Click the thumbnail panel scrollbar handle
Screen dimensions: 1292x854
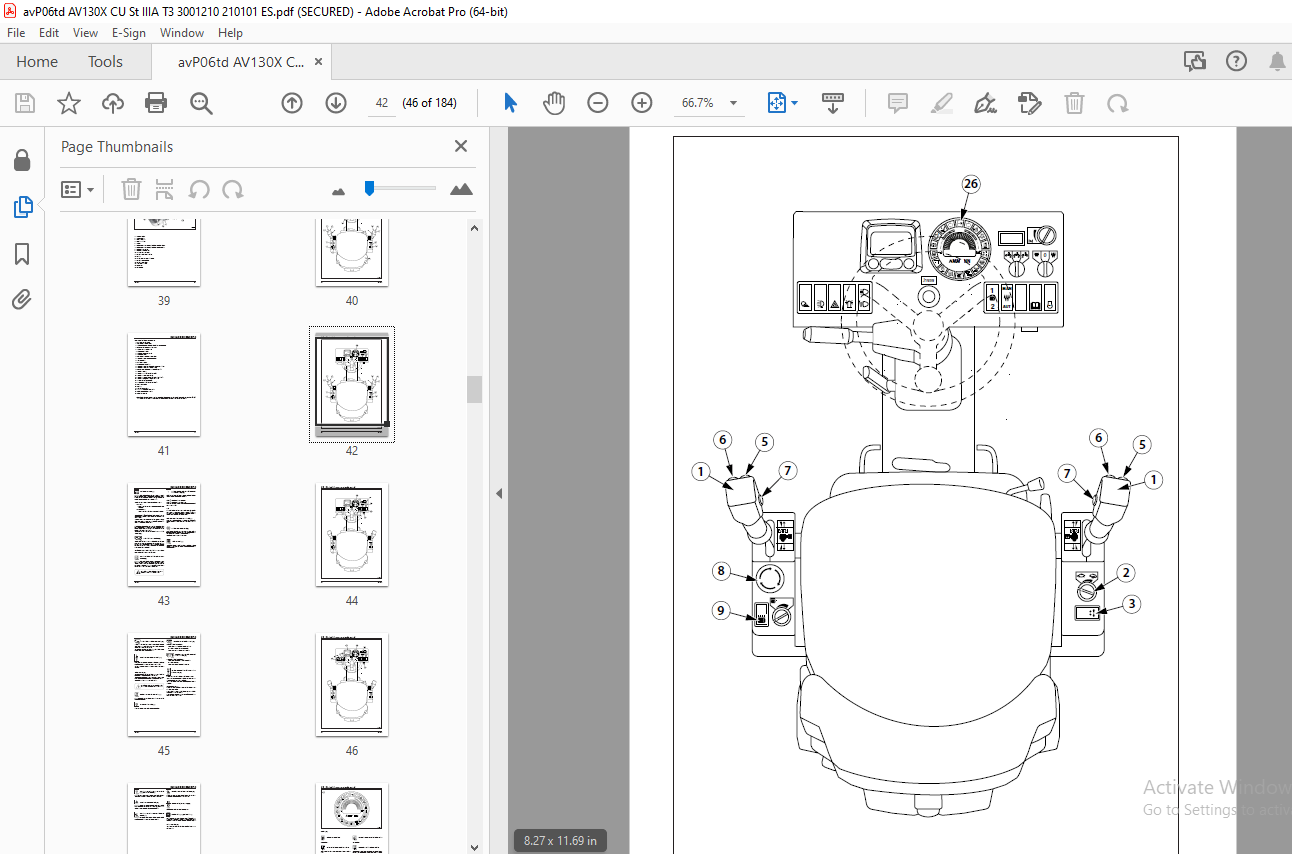tap(475, 390)
